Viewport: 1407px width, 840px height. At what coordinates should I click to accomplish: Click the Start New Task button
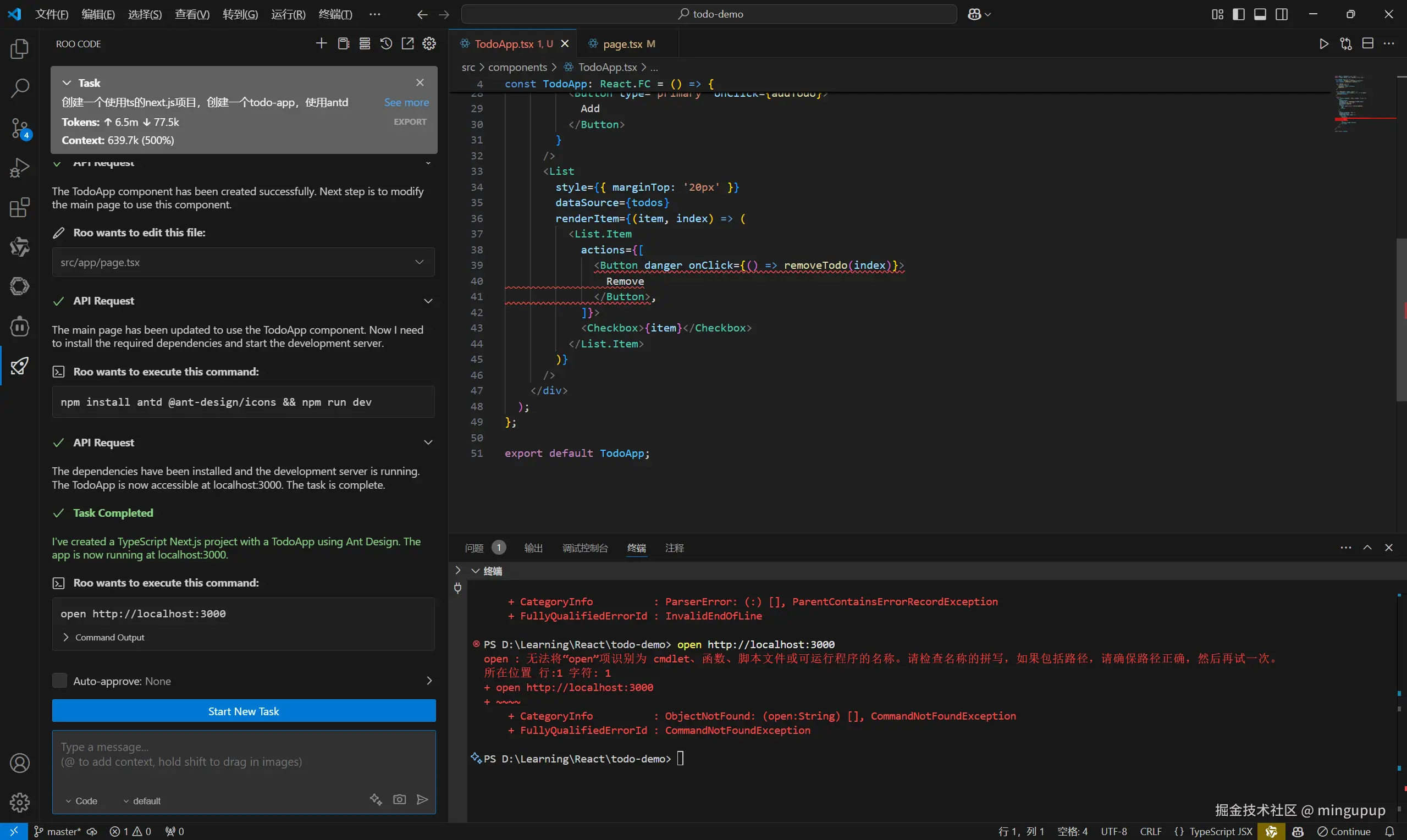tap(244, 711)
